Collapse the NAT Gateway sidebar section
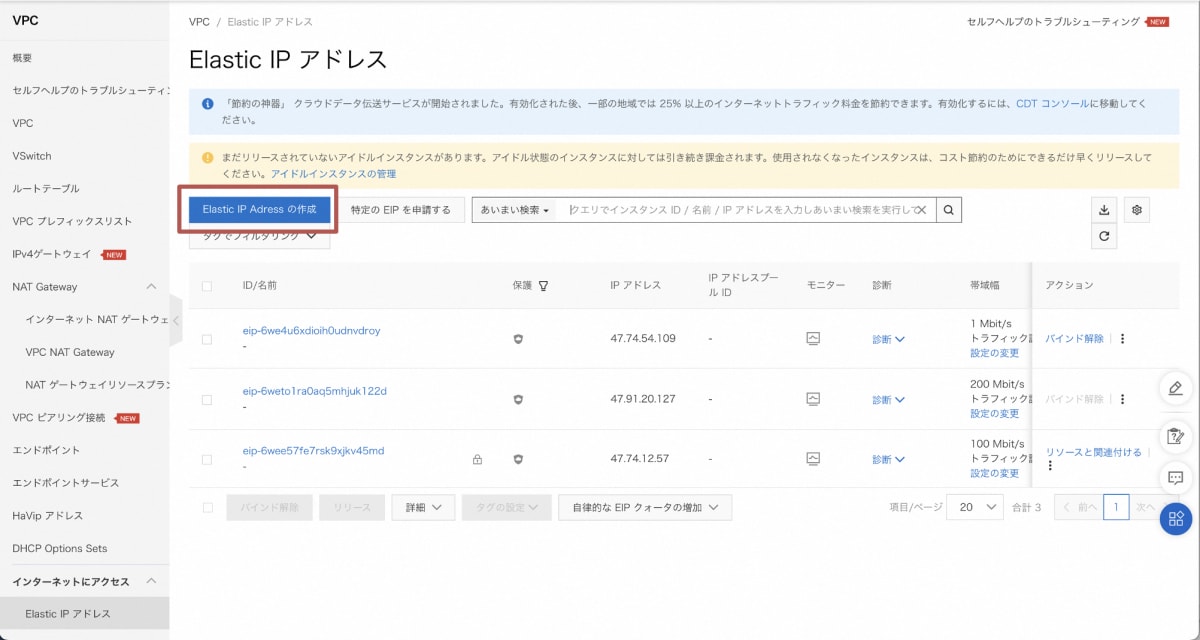 (x=153, y=287)
